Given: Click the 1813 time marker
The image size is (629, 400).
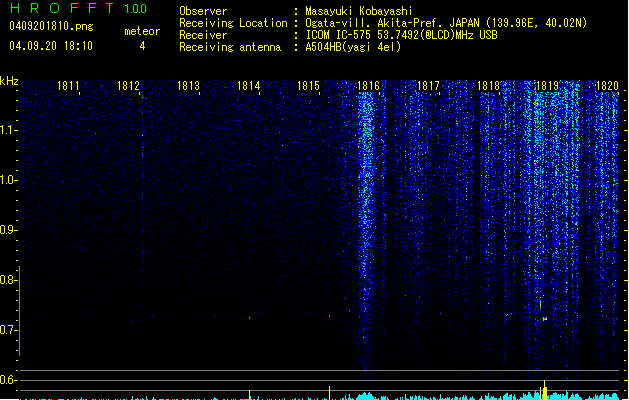Looking at the screenshot, I should coord(188,86).
